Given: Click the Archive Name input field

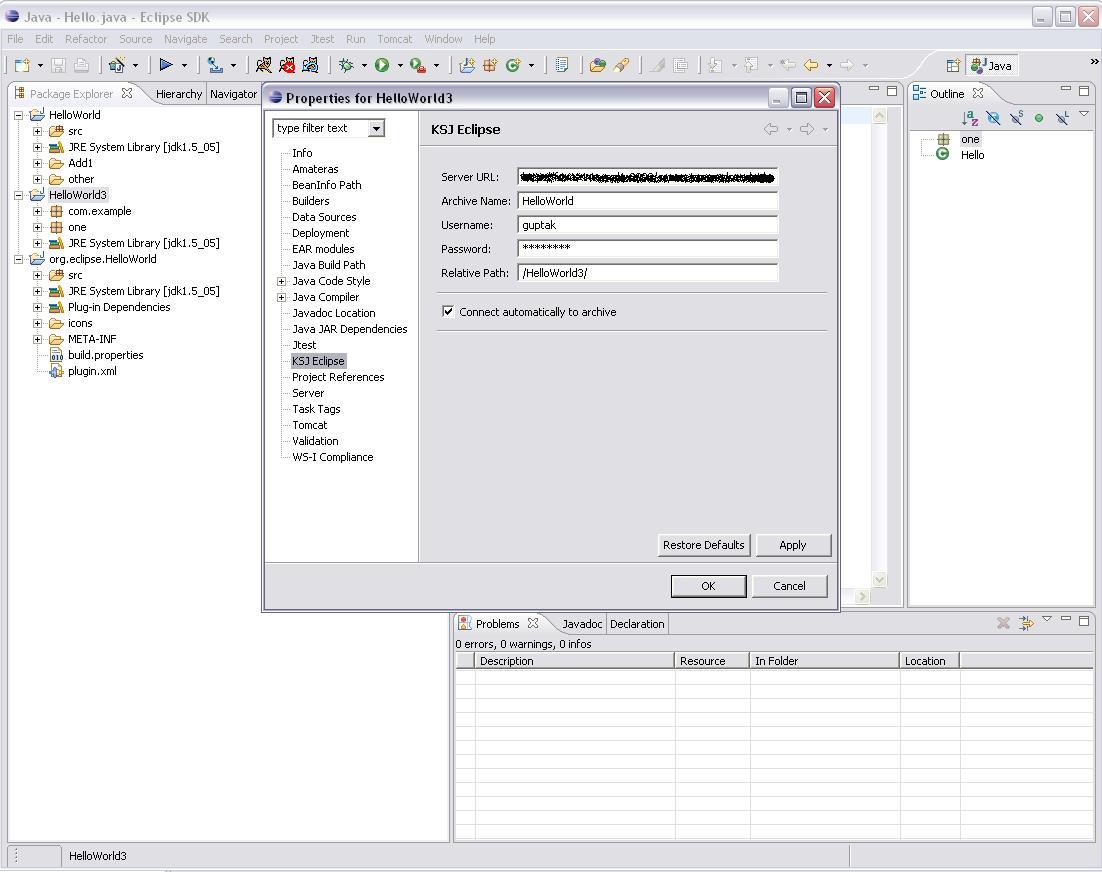Looking at the screenshot, I should click(x=647, y=201).
